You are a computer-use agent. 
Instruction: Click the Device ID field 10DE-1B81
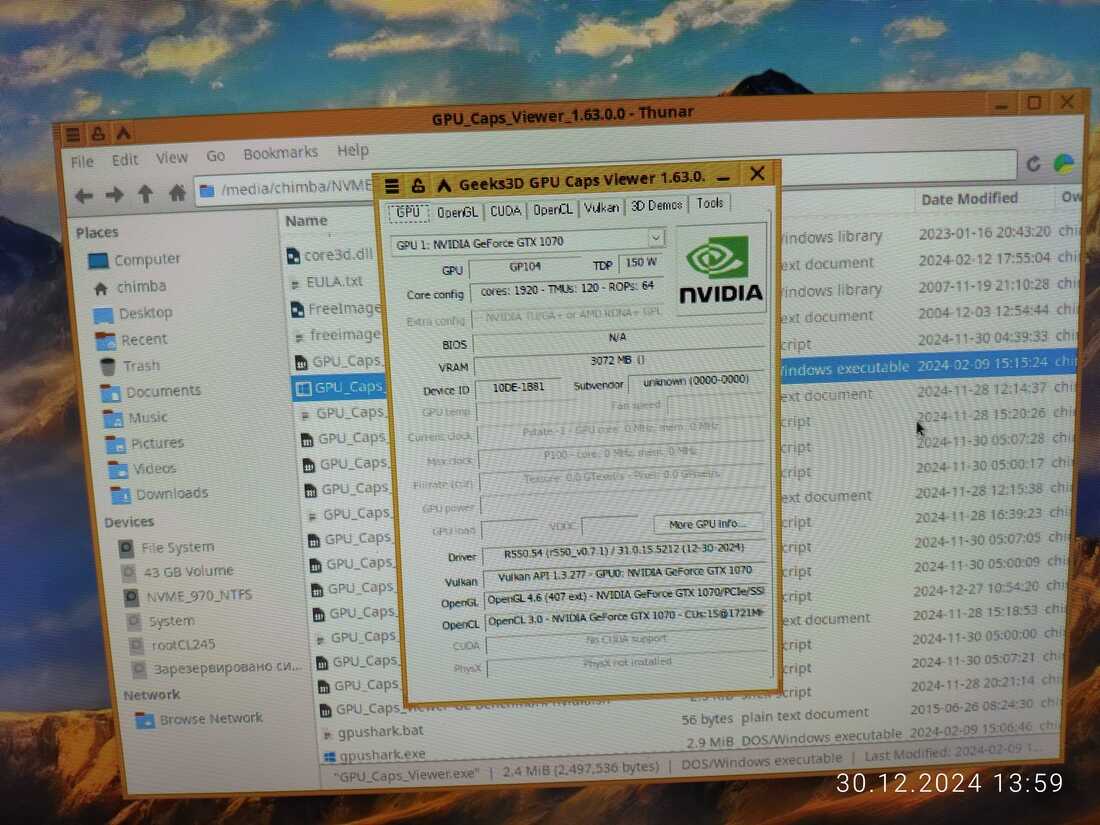point(518,387)
